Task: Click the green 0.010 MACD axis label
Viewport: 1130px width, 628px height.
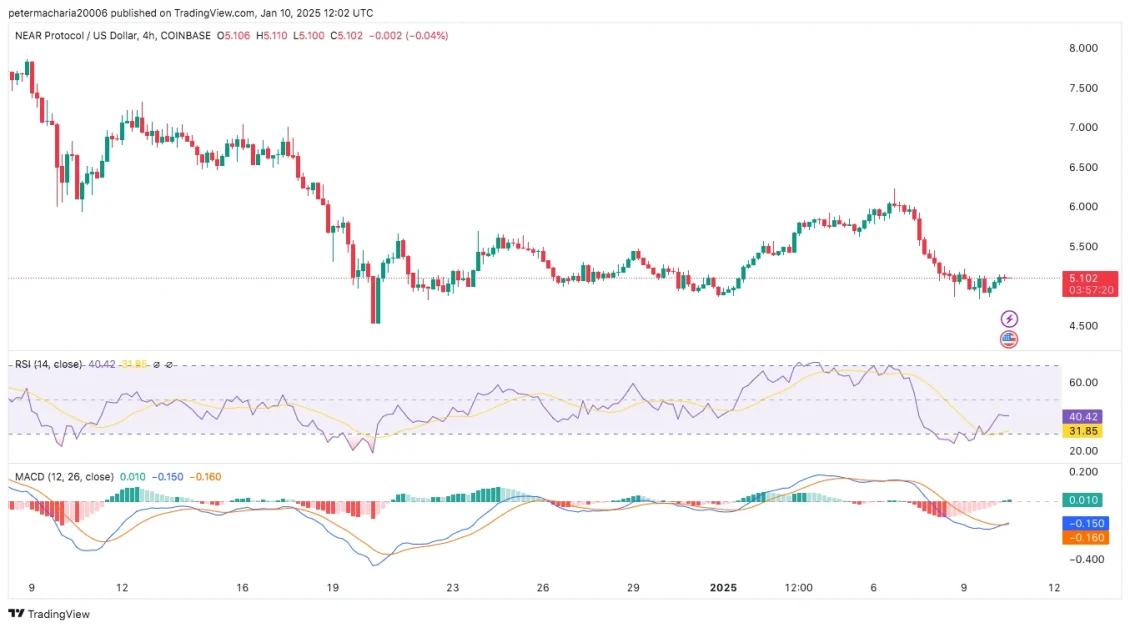Action: click(x=1082, y=500)
